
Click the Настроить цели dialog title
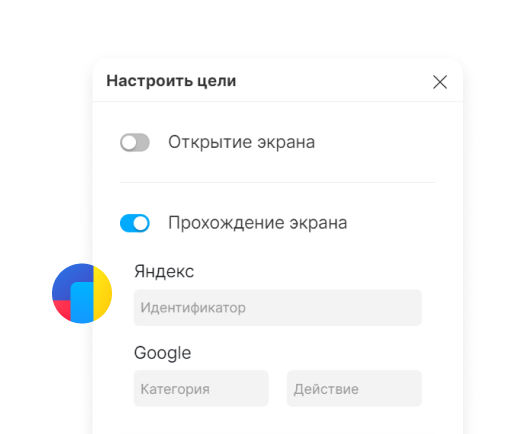click(x=171, y=81)
